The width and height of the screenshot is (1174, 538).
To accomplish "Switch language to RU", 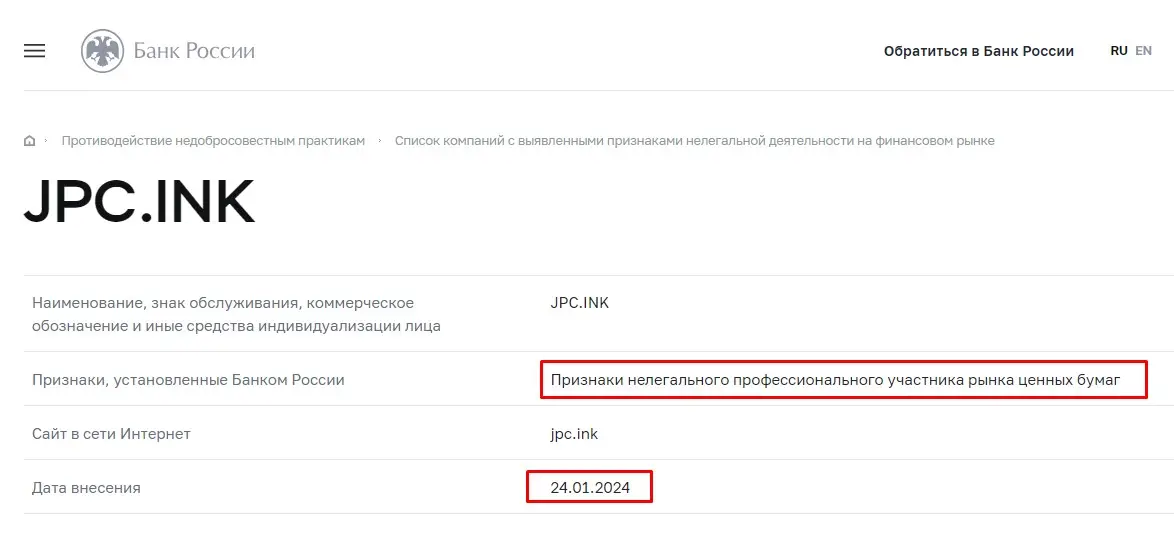I will [1119, 50].
